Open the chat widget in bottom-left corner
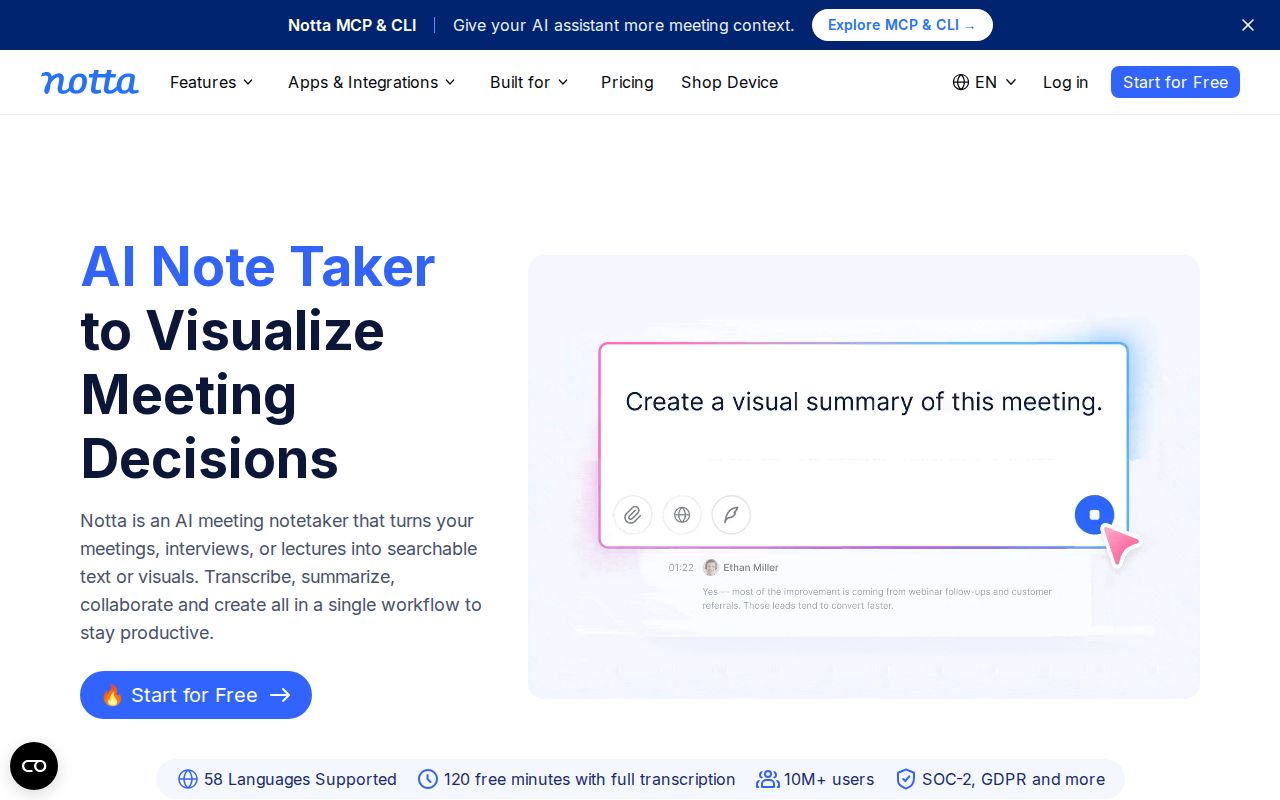 coord(34,766)
